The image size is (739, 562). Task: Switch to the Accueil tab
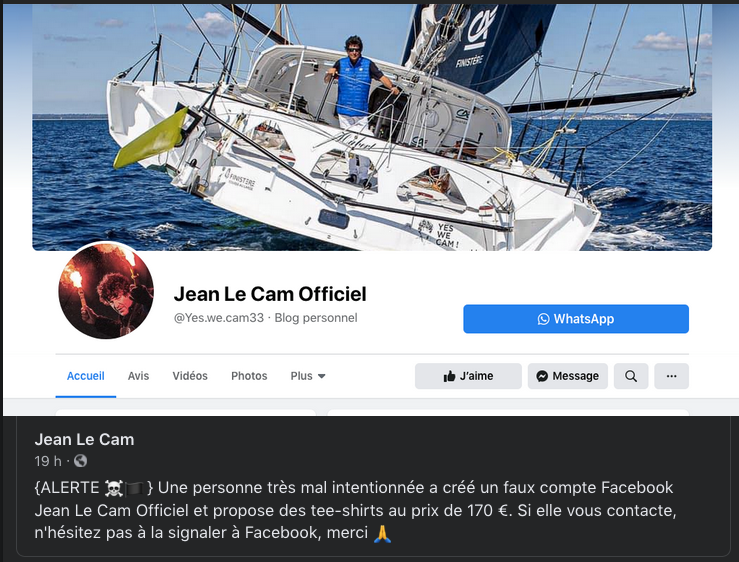[85, 376]
